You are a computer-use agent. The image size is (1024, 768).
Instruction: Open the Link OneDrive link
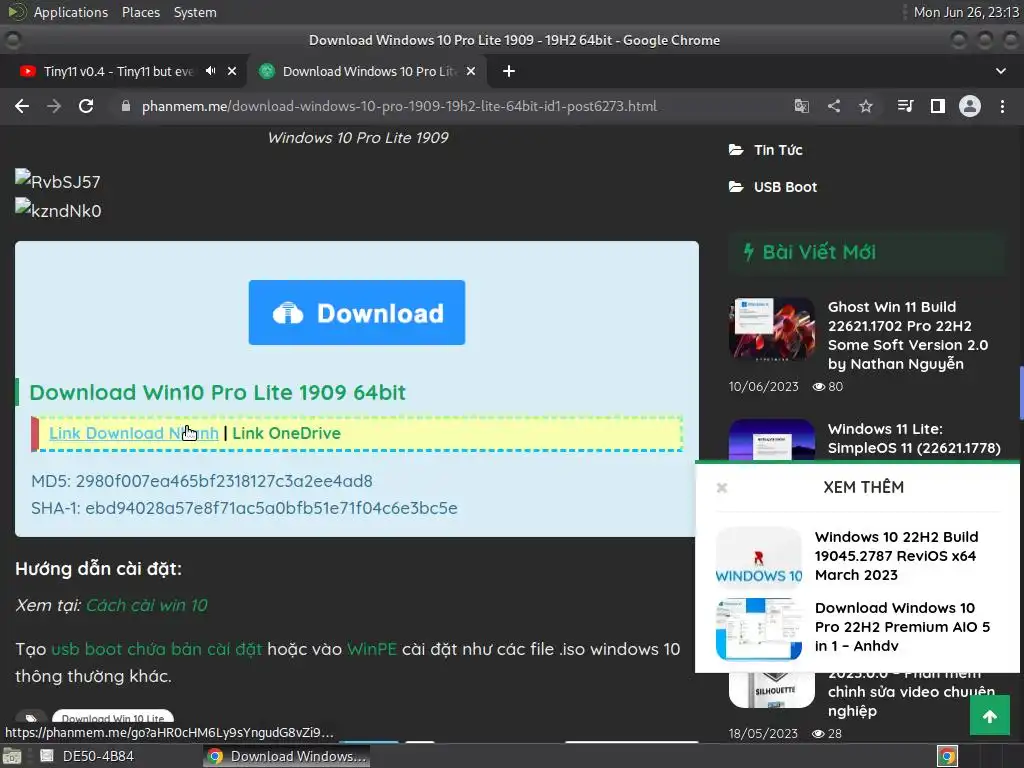point(287,433)
